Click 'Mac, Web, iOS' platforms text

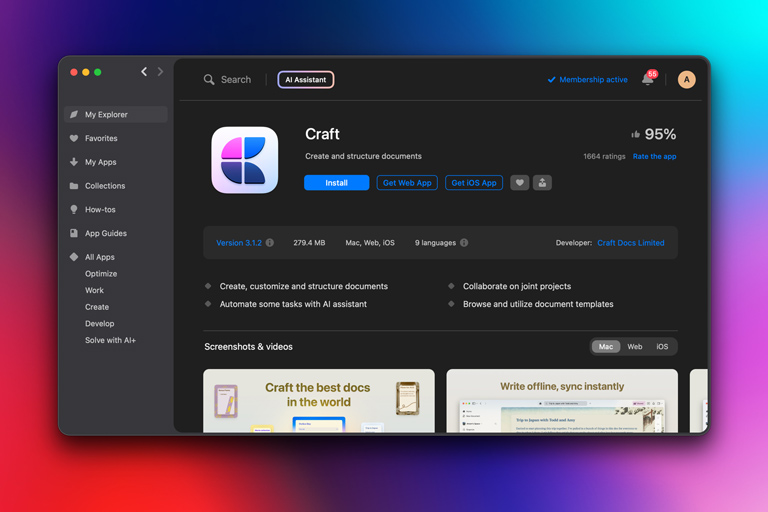[x=370, y=243]
